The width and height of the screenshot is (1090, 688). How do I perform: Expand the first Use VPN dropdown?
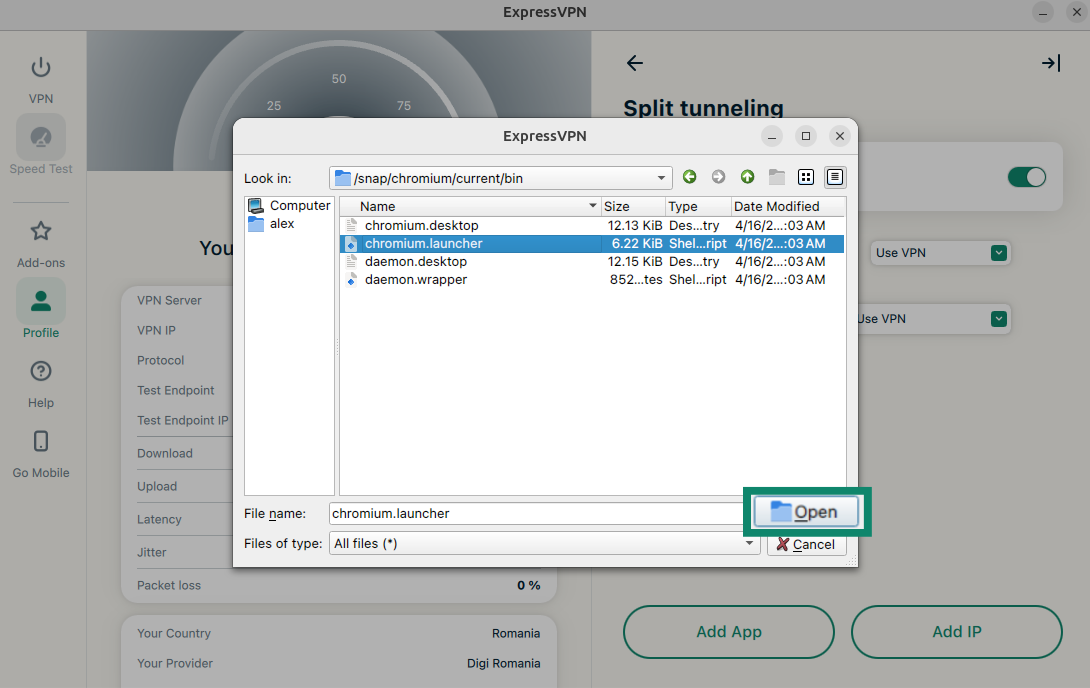(x=997, y=253)
